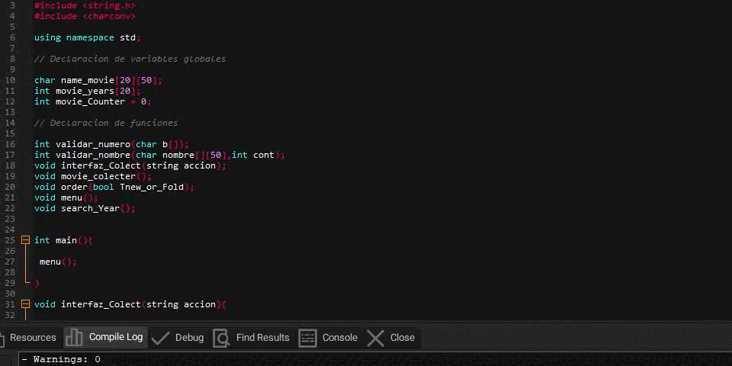Click 'void interfaz_Colect(string accion);' prototype on line 18
The image size is (732, 366).
[130, 166]
